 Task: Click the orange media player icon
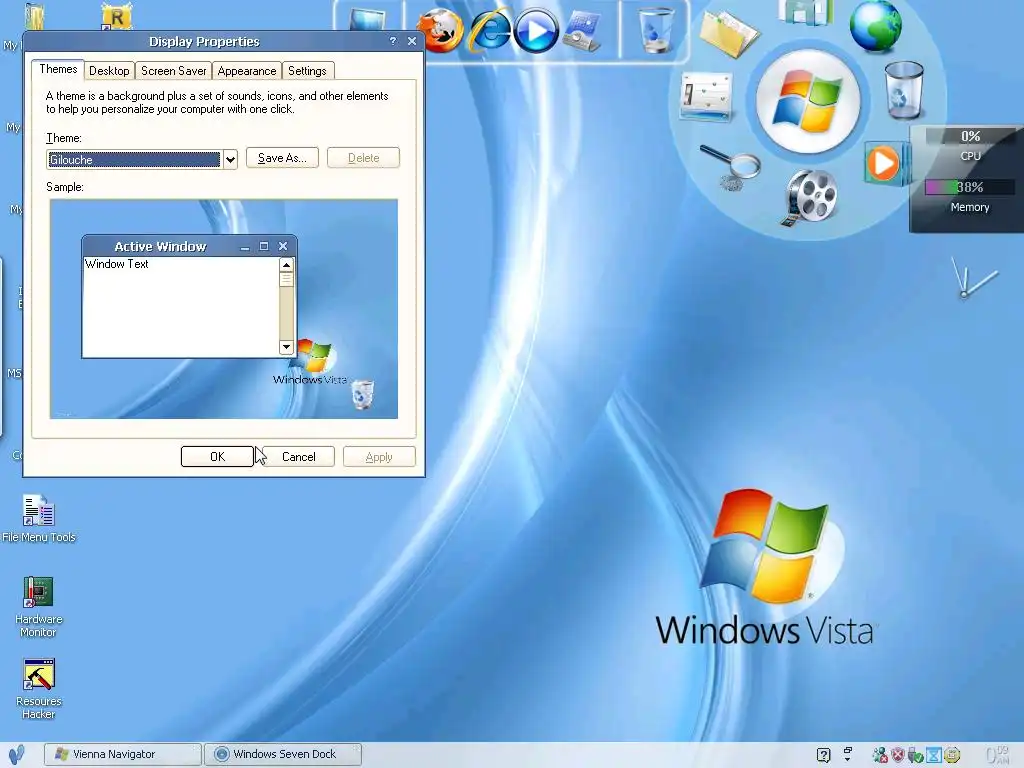[882, 163]
